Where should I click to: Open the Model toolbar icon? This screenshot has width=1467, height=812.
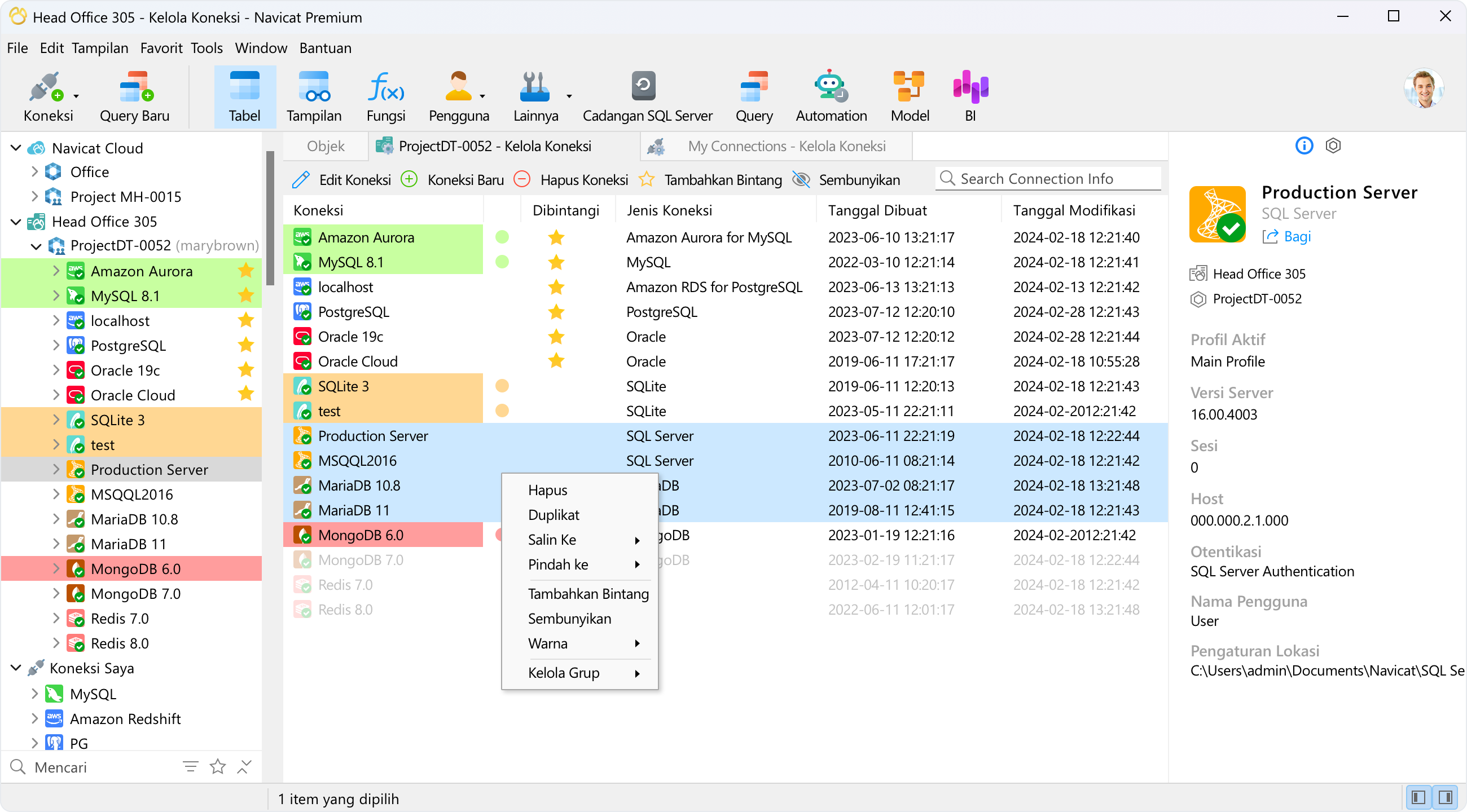(910, 97)
